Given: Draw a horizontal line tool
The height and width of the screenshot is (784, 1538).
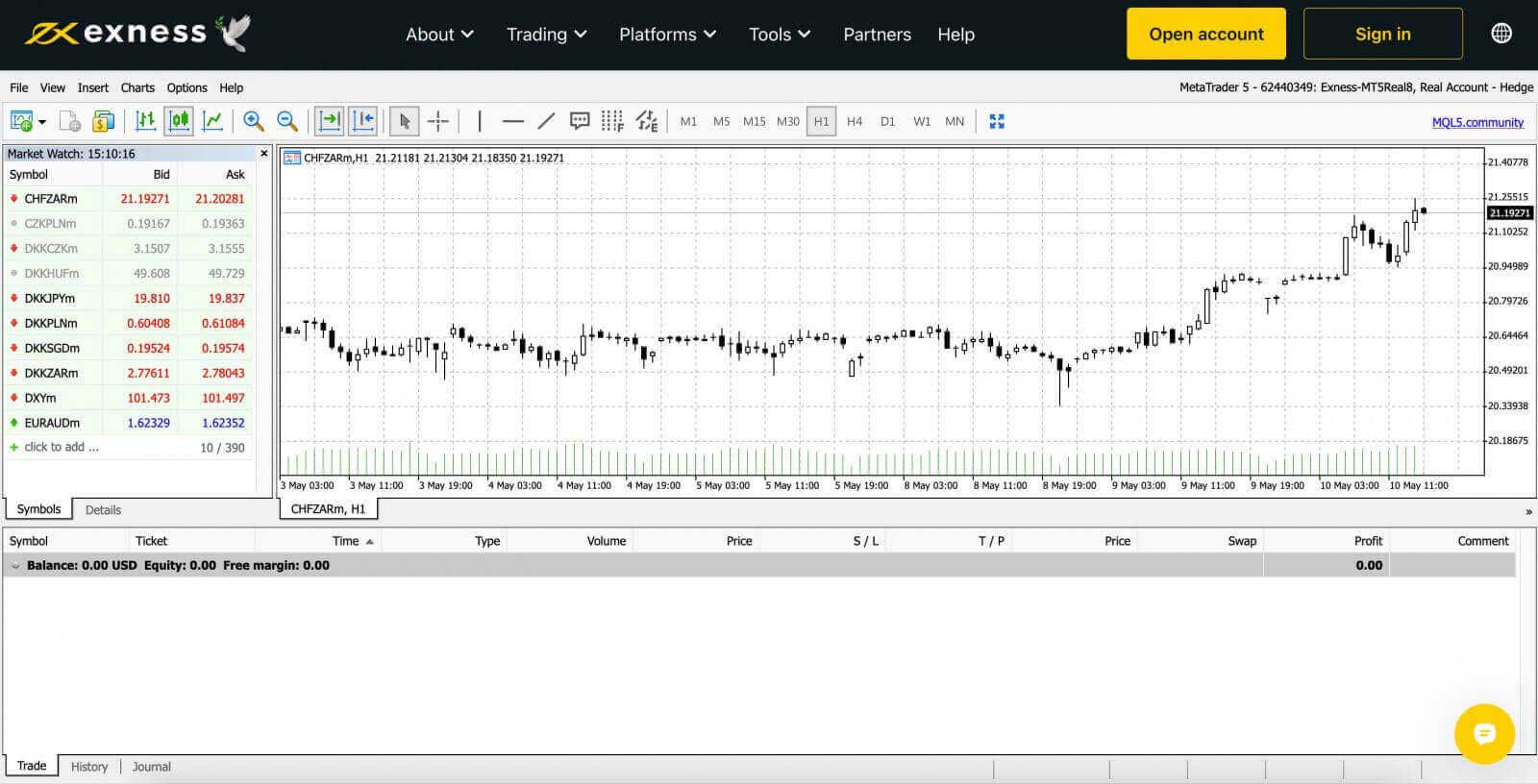Looking at the screenshot, I should click(x=513, y=121).
